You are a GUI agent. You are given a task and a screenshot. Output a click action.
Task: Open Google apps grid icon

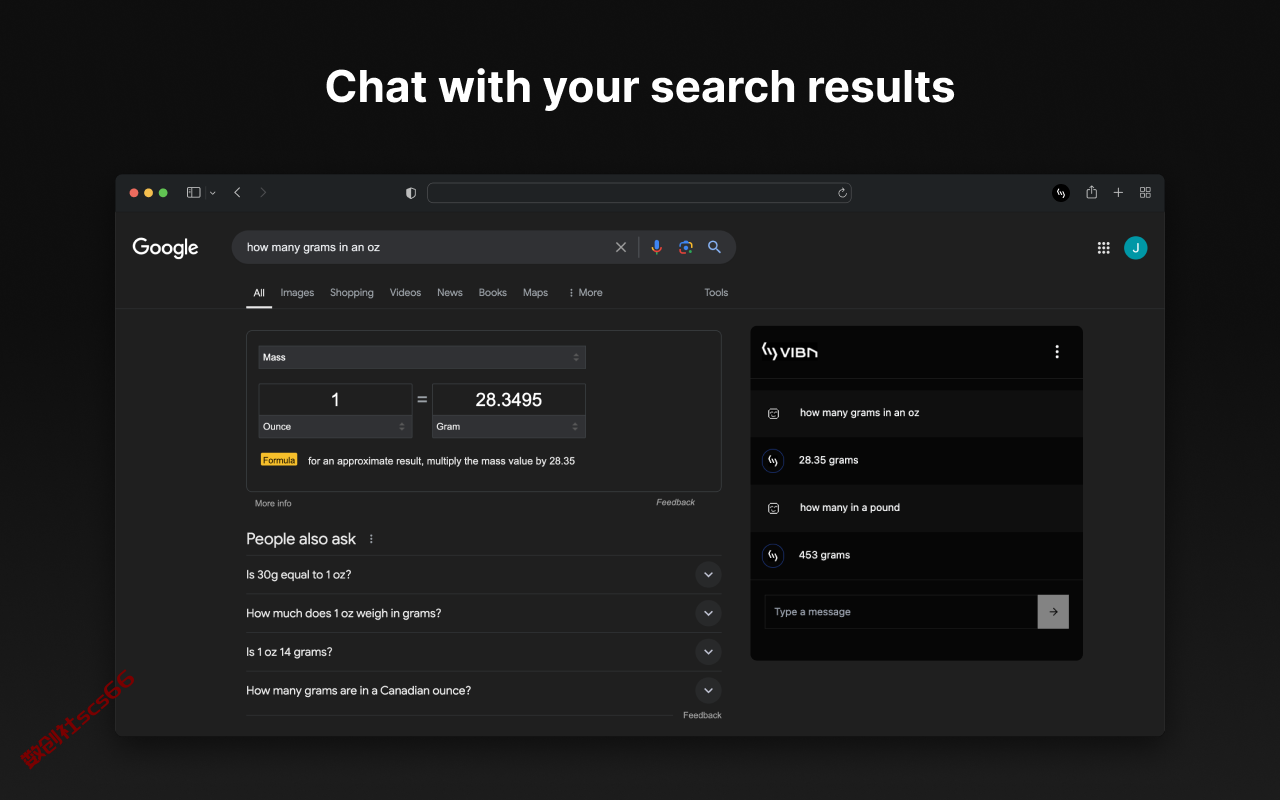pos(1104,248)
